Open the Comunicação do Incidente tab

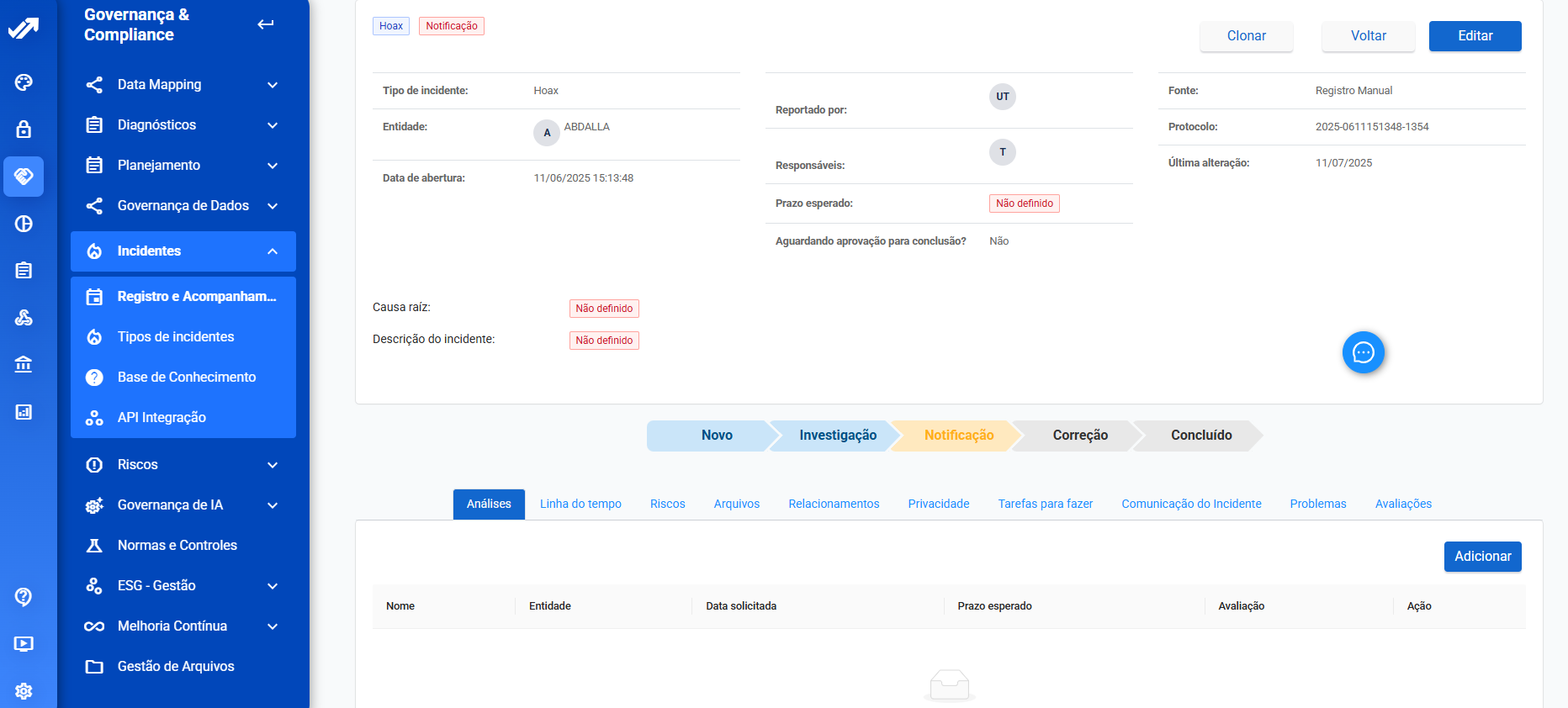(x=1191, y=504)
